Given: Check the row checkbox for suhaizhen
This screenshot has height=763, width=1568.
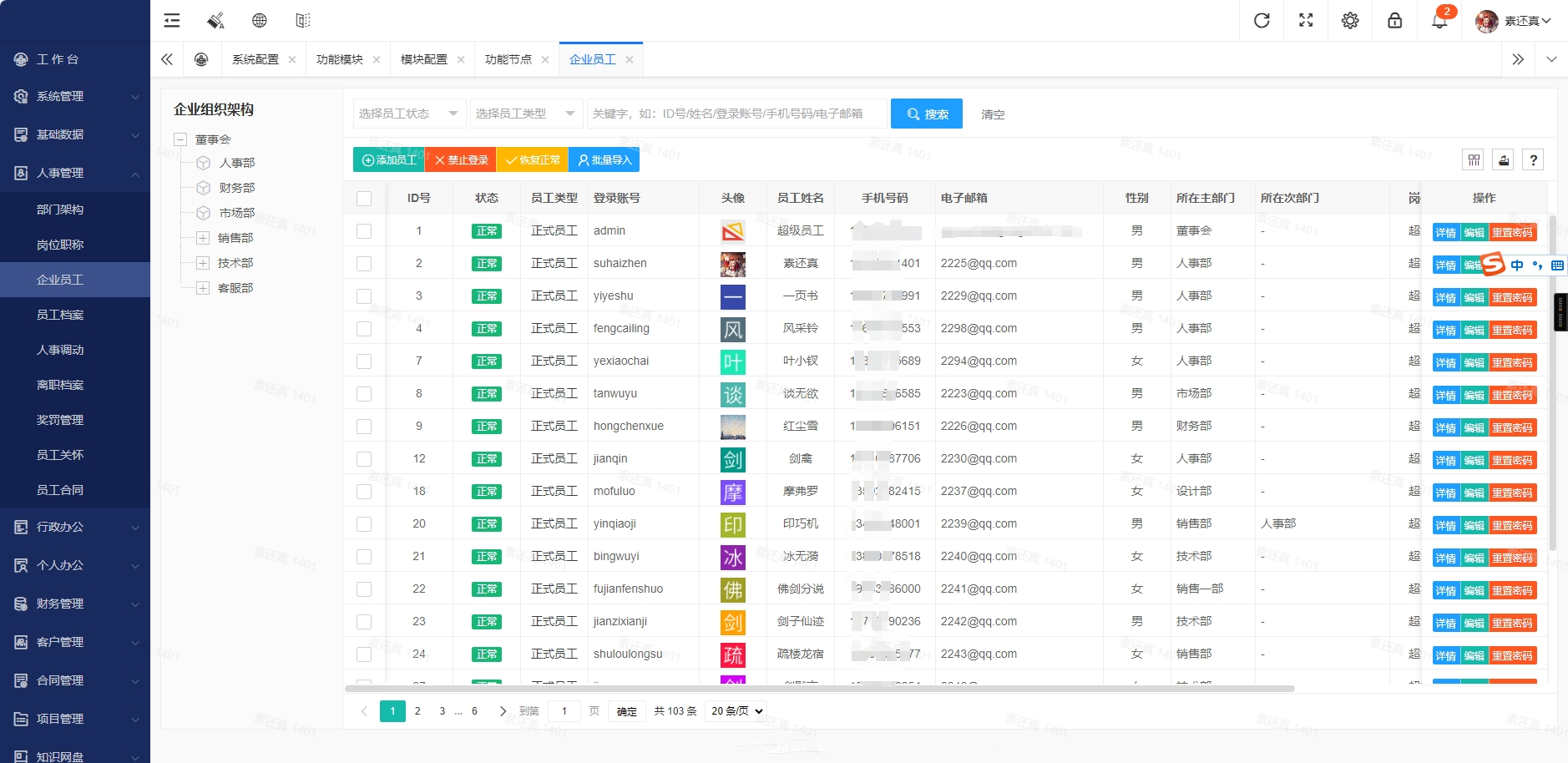Looking at the screenshot, I should [x=364, y=263].
